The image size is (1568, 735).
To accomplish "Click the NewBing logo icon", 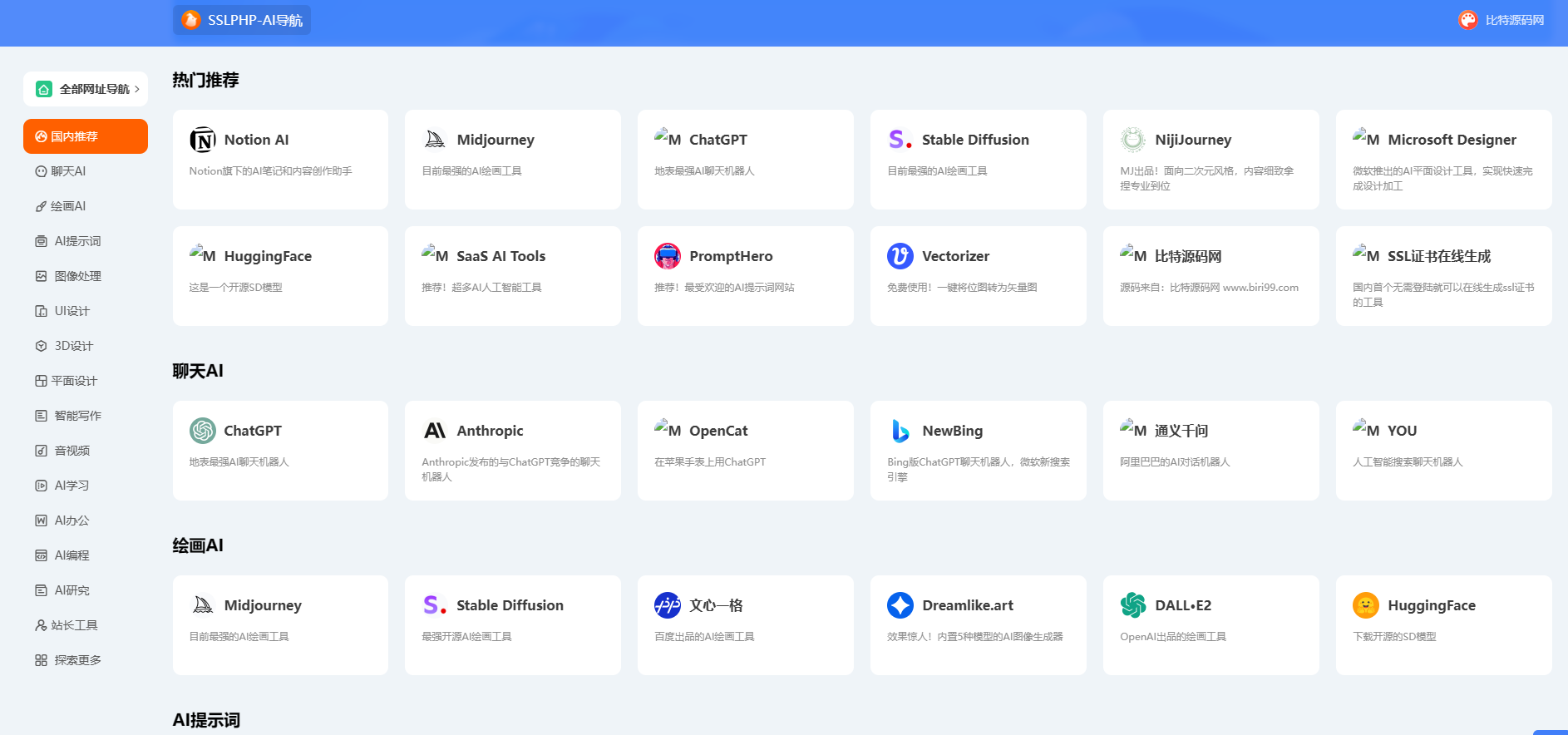I will (900, 431).
